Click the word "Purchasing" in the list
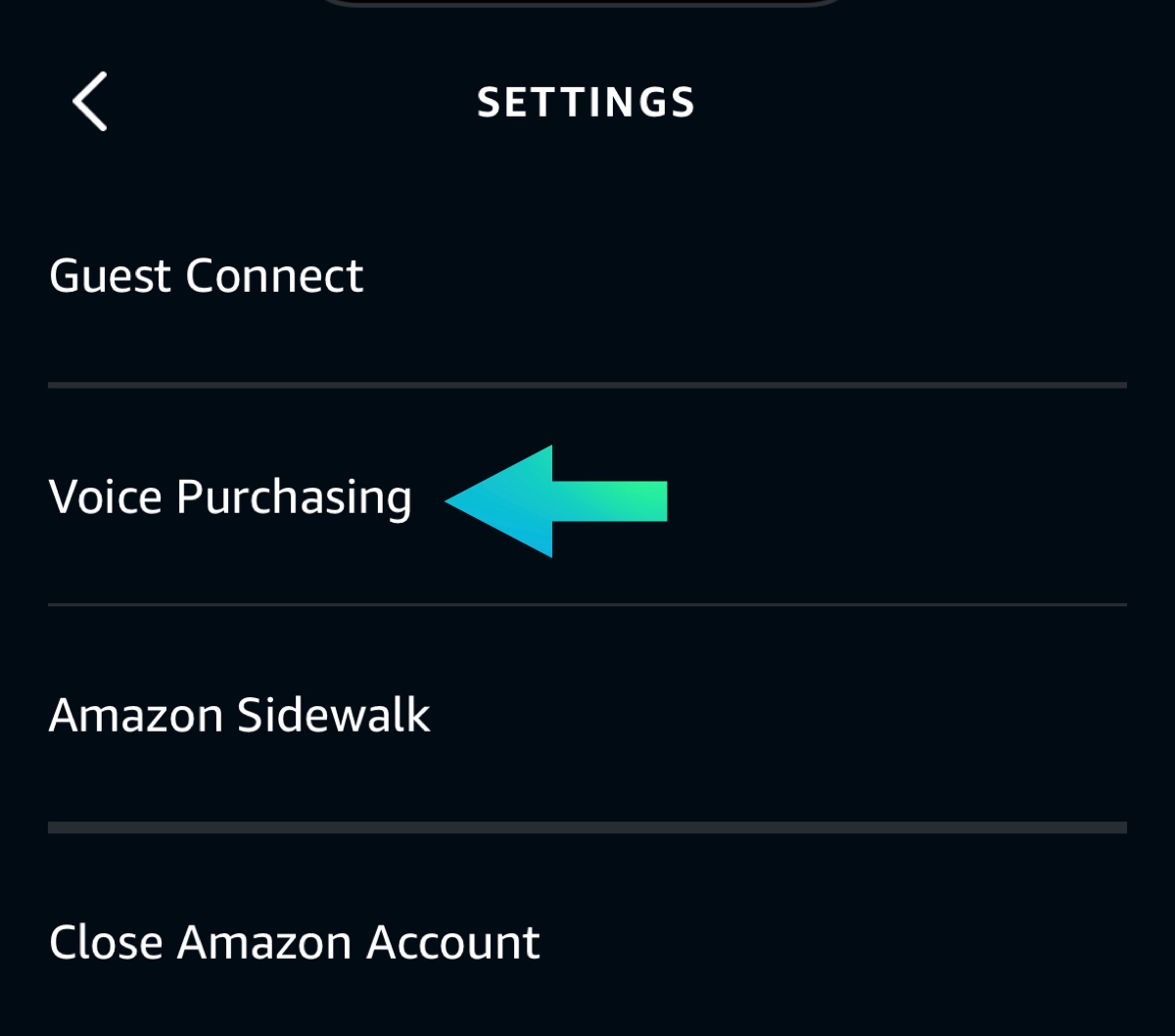 pos(294,497)
